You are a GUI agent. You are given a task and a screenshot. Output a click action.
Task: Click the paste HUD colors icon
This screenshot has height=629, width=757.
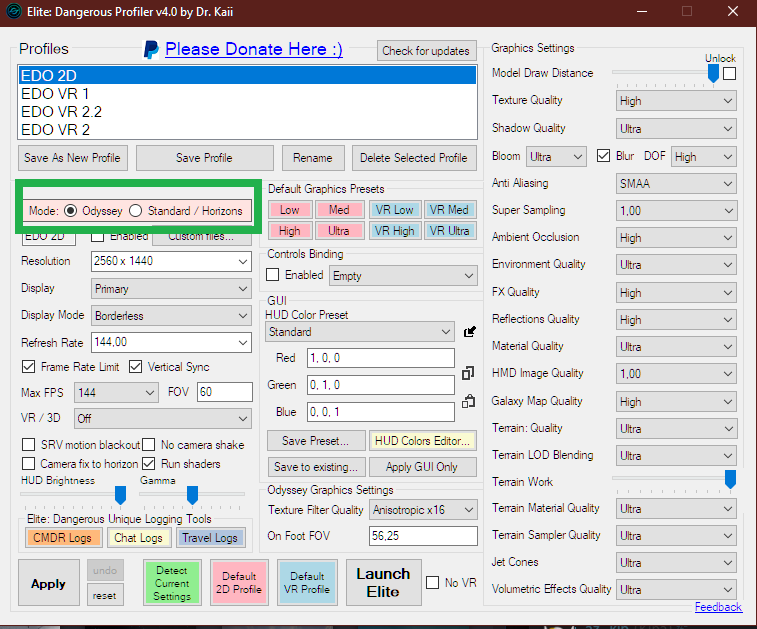pos(468,401)
